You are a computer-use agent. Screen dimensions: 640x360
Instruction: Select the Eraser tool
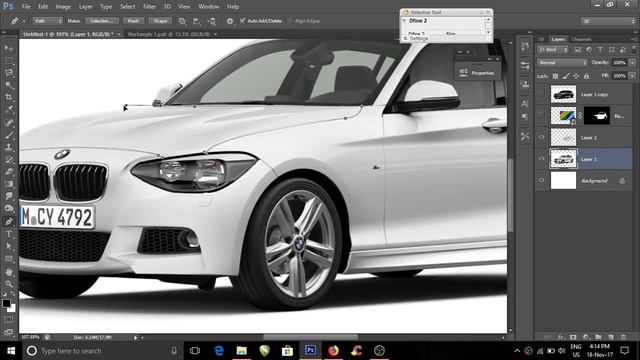tap(9, 171)
